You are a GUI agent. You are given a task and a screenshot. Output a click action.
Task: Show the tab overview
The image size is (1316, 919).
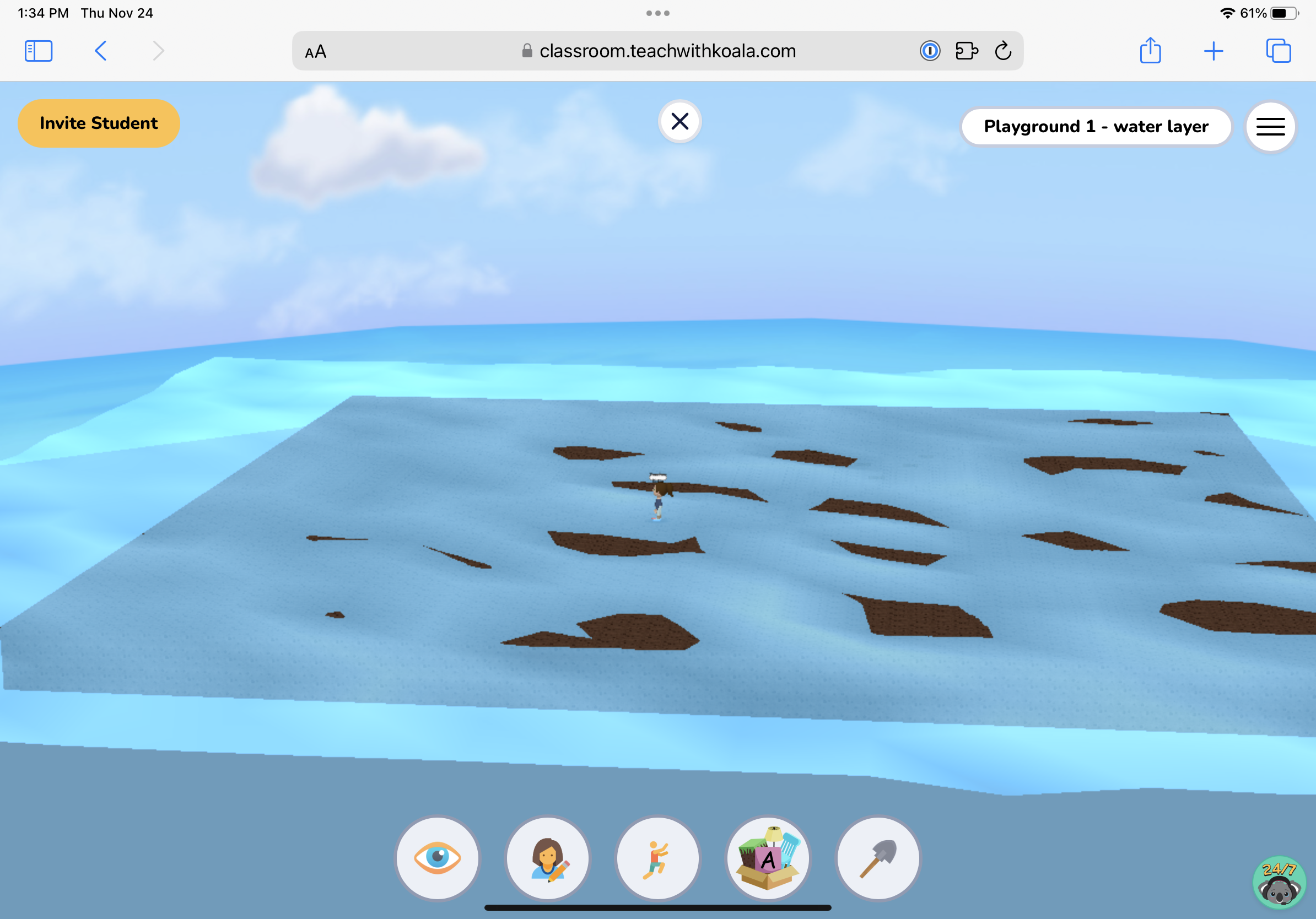[x=1277, y=51]
